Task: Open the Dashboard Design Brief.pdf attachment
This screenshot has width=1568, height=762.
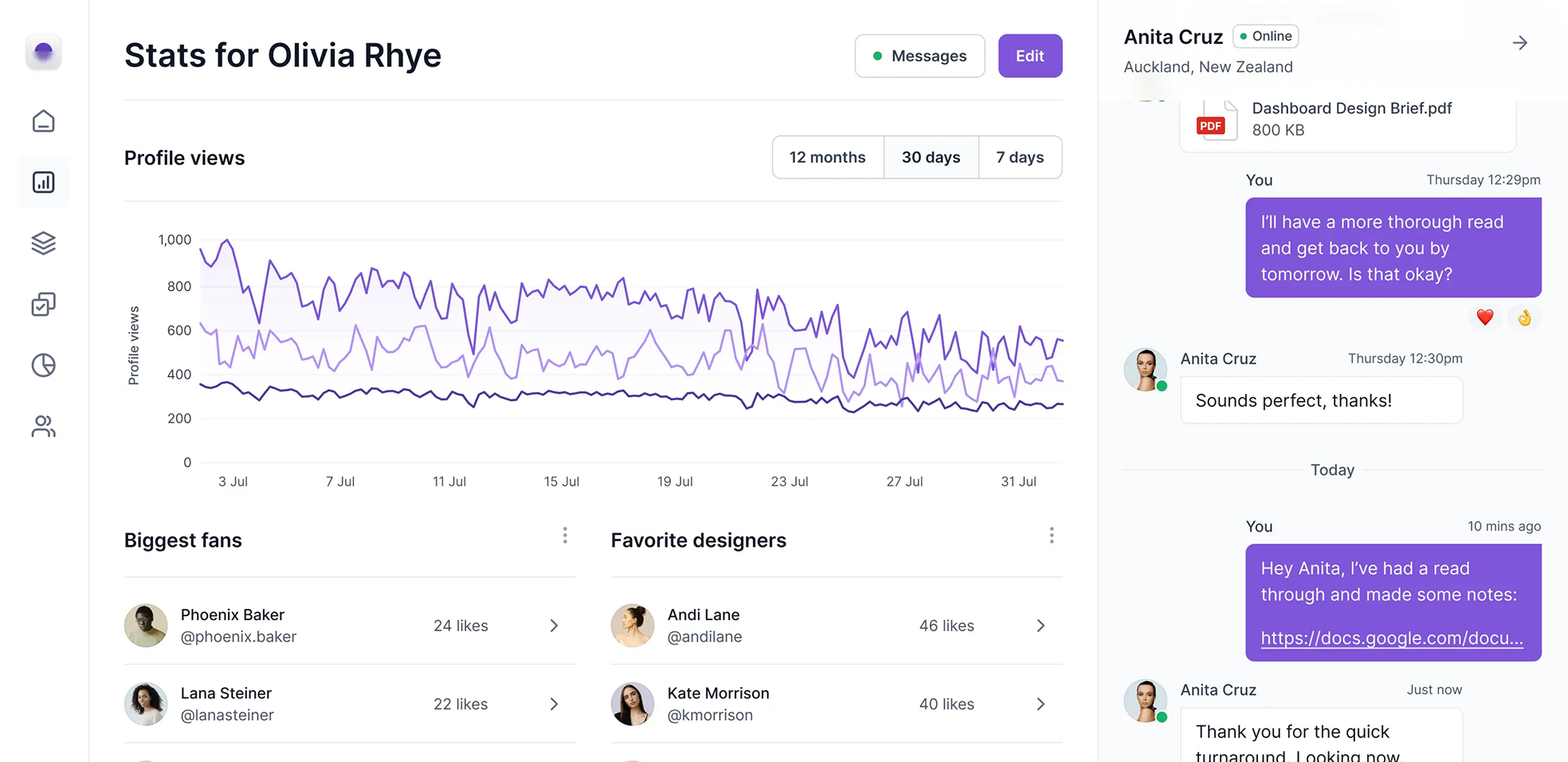Action: click(x=1350, y=120)
